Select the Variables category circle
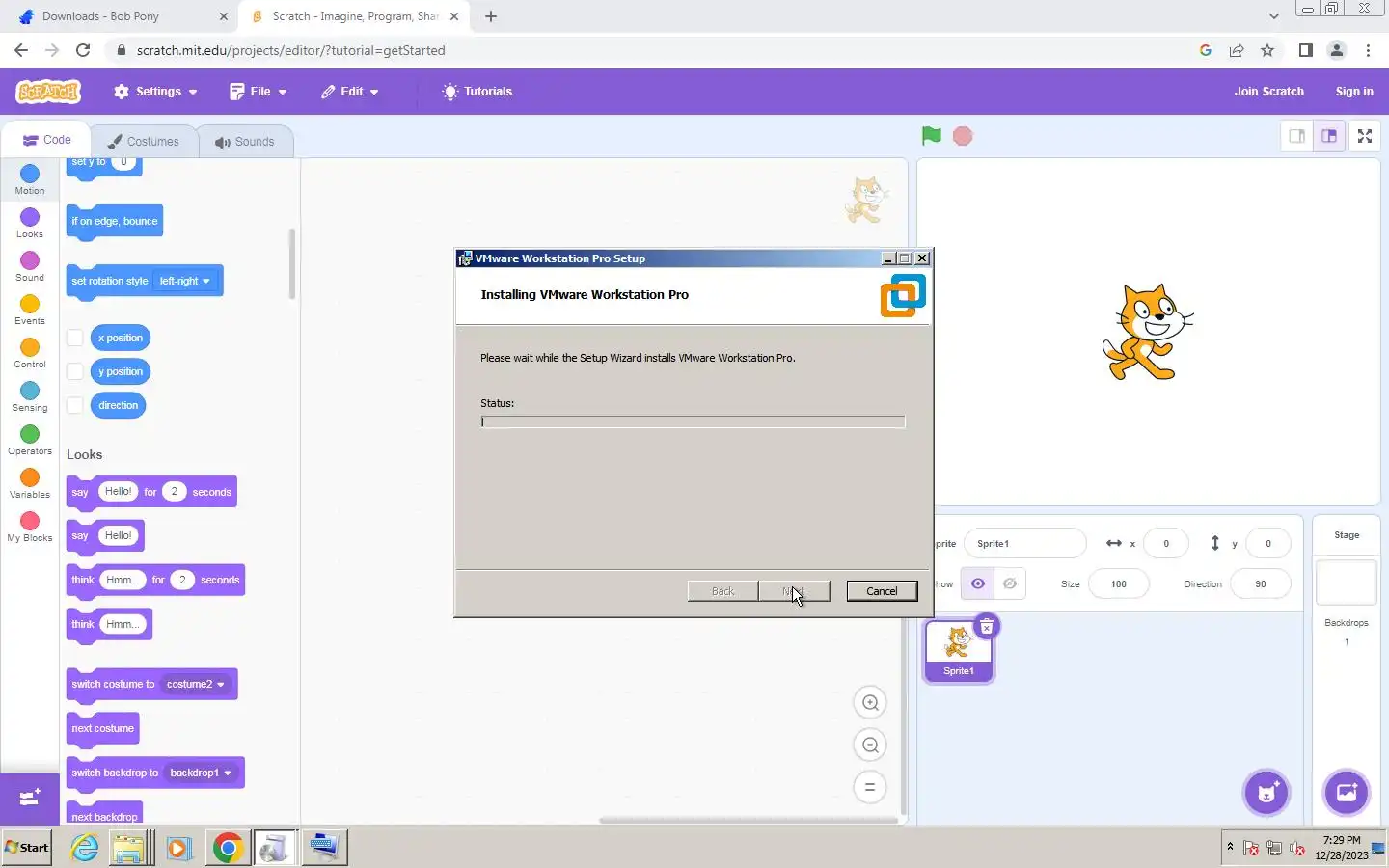 tap(30, 477)
